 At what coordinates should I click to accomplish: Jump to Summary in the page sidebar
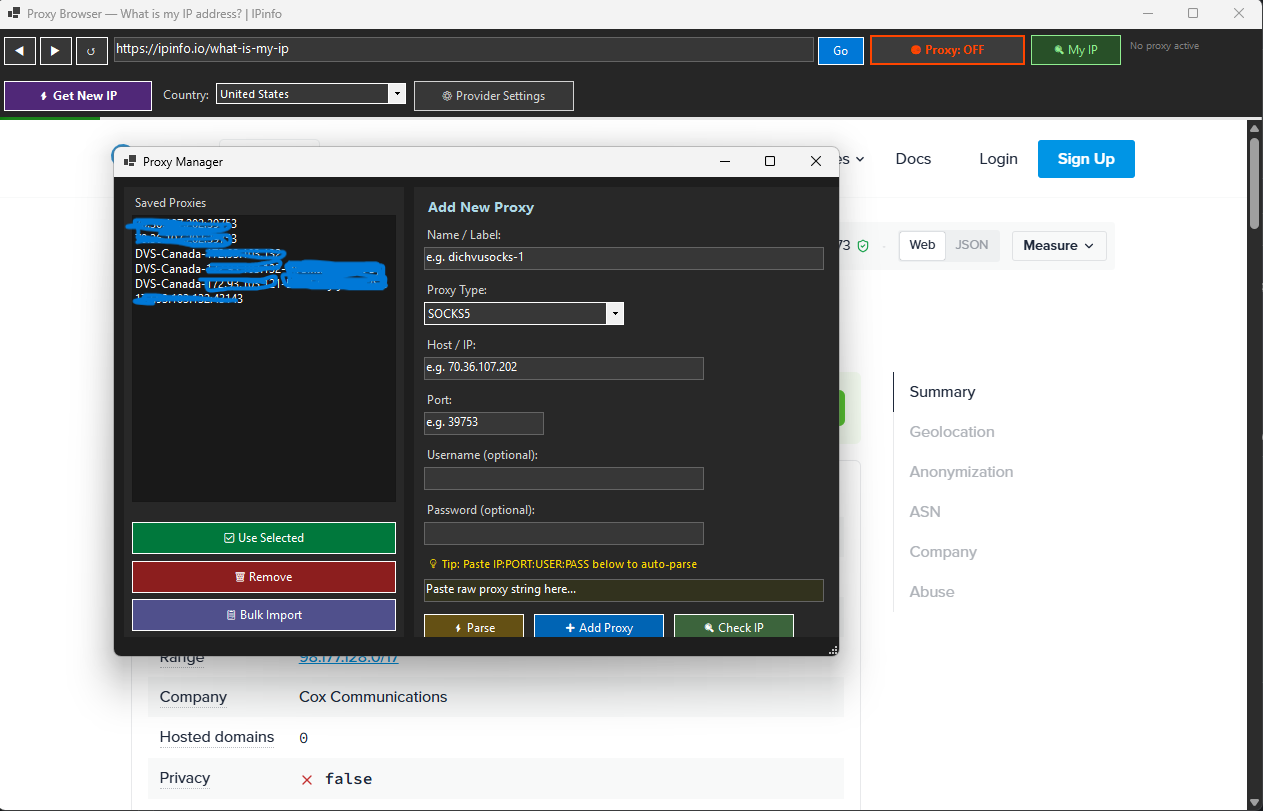(x=942, y=392)
